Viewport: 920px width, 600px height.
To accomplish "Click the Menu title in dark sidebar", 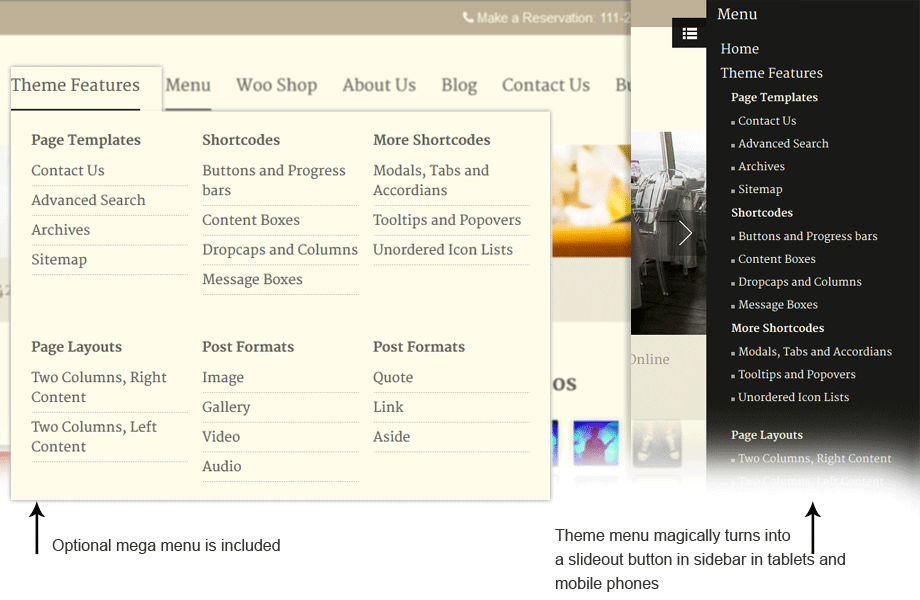I will (x=737, y=14).
